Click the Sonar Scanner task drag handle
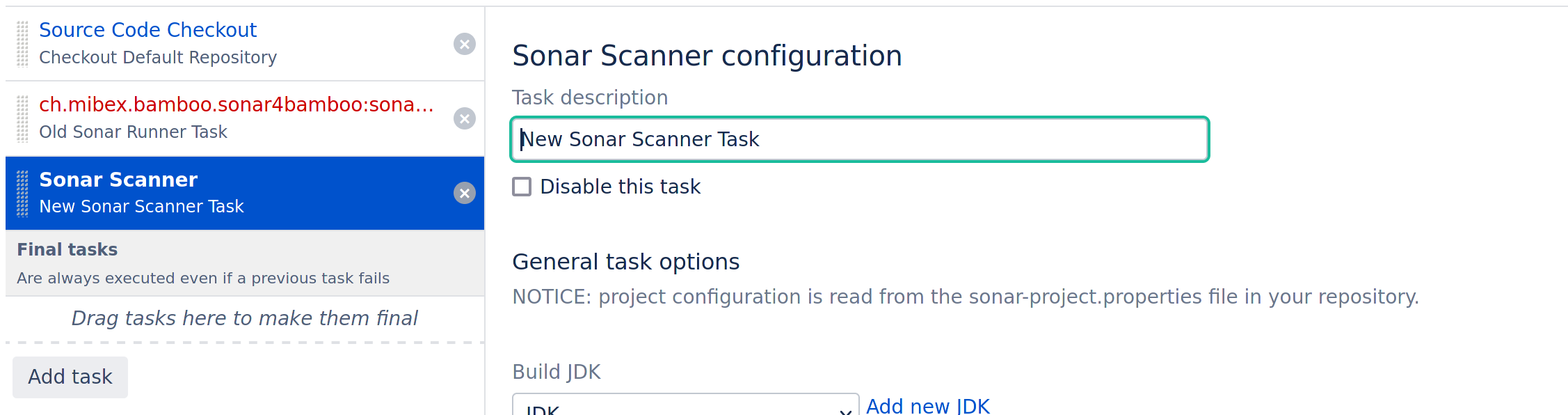The image size is (1568, 415). [x=22, y=193]
